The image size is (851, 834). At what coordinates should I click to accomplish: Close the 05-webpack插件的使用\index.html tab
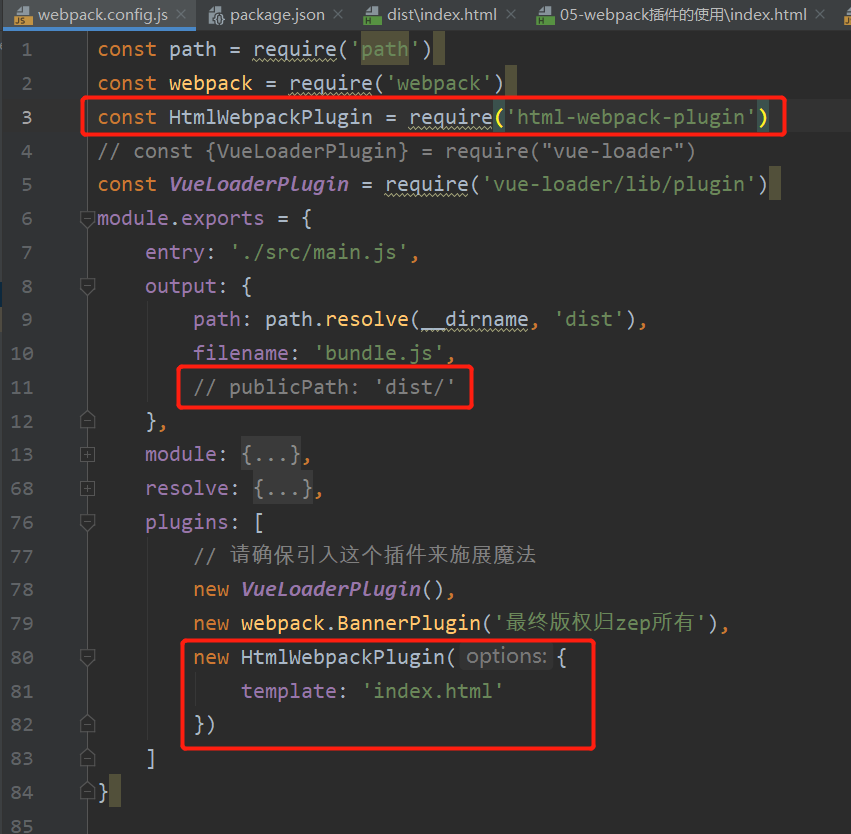821,15
